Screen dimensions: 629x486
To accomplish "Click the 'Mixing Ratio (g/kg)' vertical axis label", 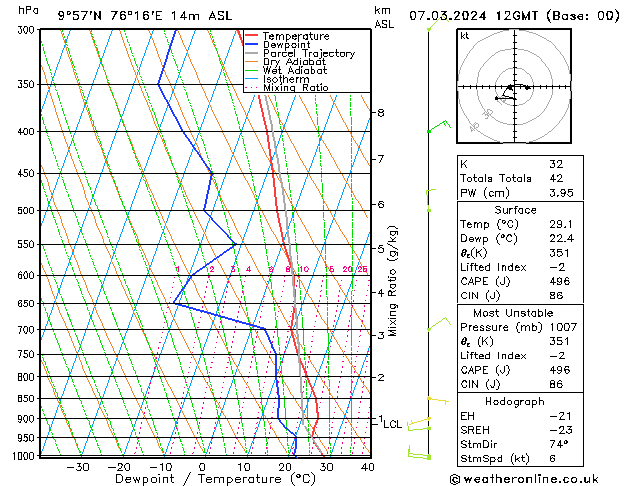I will point(392,281).
